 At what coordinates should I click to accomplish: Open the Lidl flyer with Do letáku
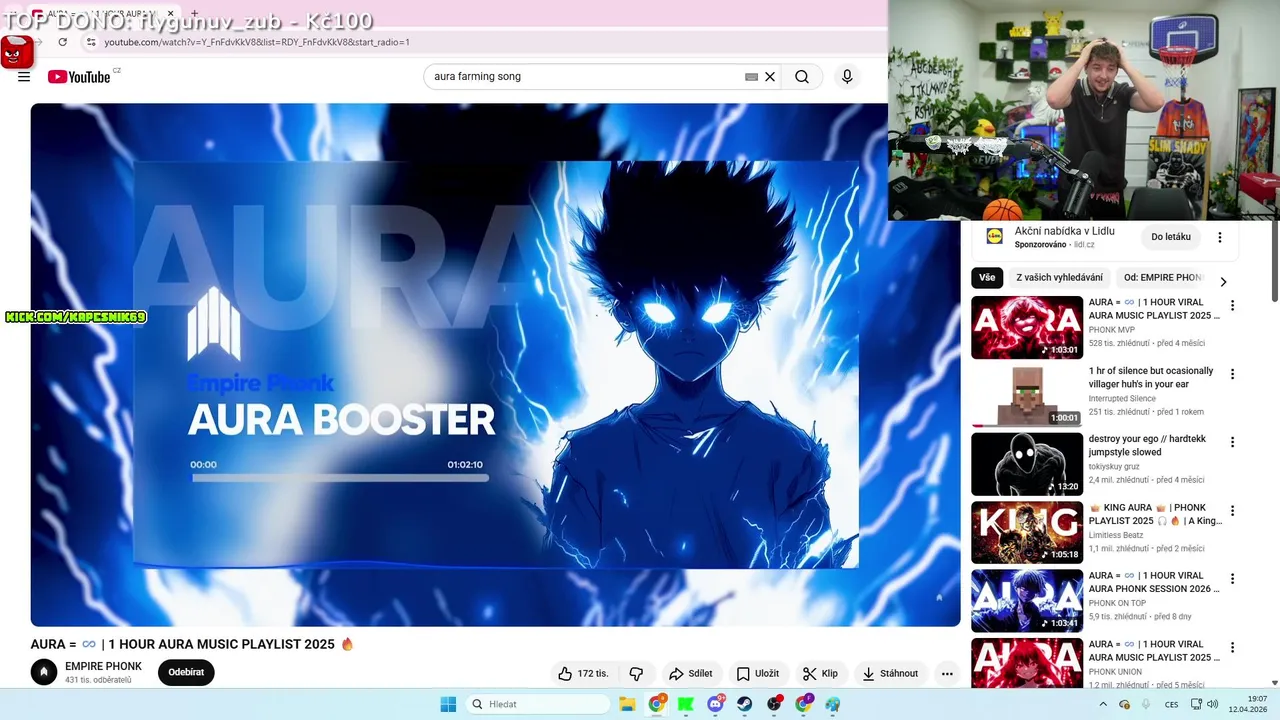1171,237
